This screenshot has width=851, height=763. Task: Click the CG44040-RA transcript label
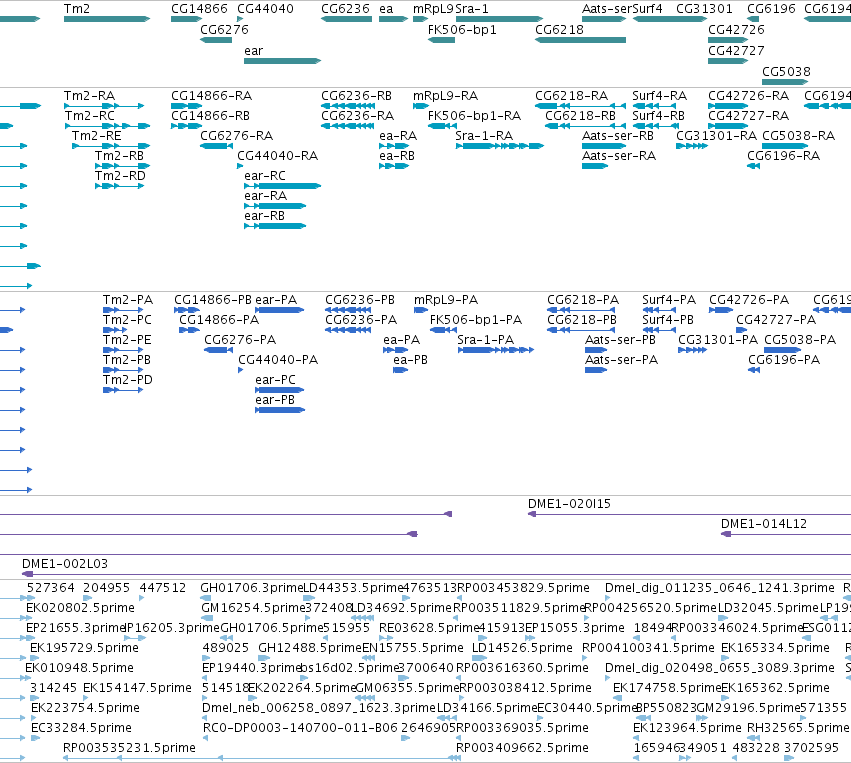pyautogui.click(x=277, y=156)
